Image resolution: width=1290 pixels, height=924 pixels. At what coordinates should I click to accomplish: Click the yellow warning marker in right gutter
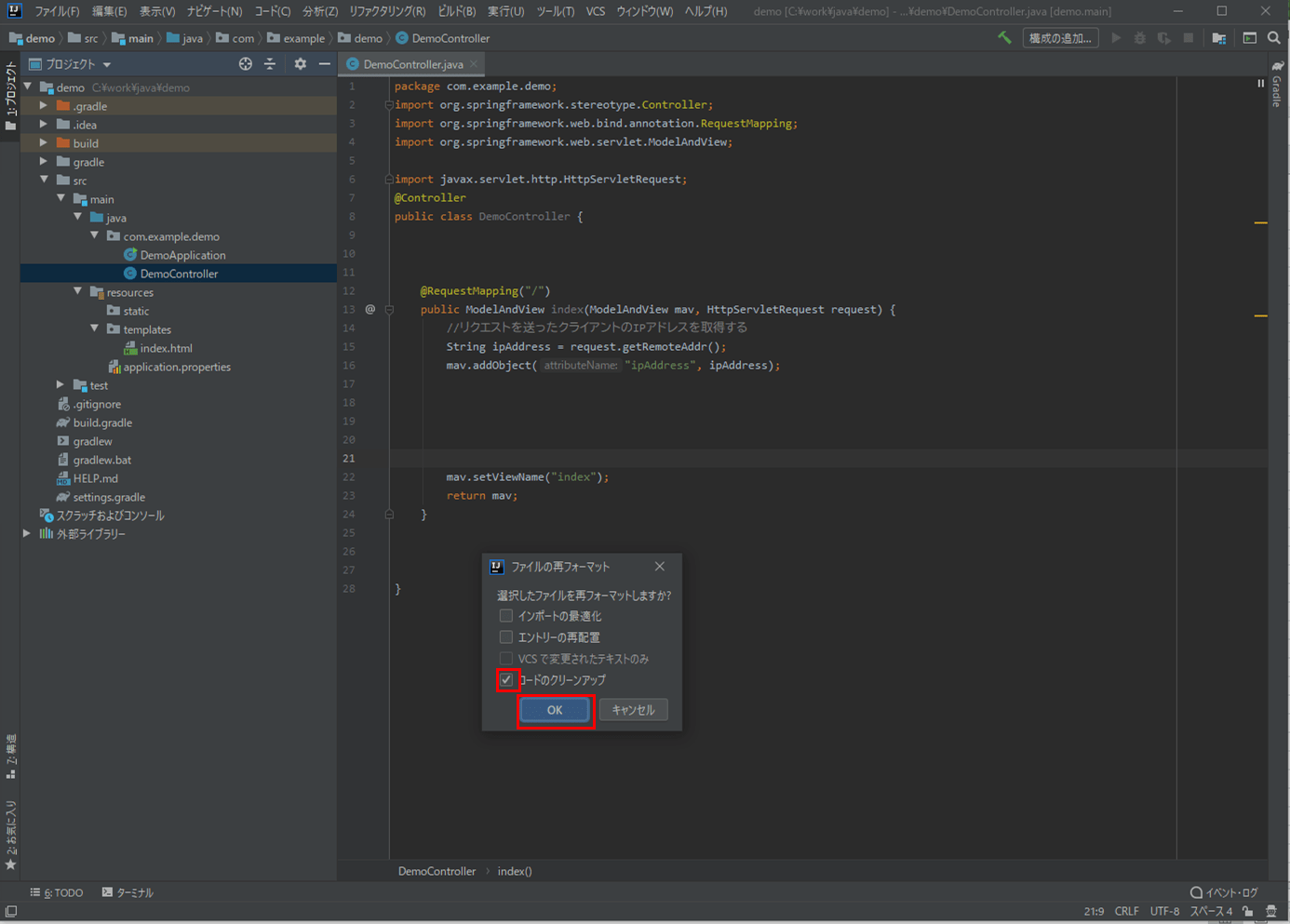[1260, 223]
